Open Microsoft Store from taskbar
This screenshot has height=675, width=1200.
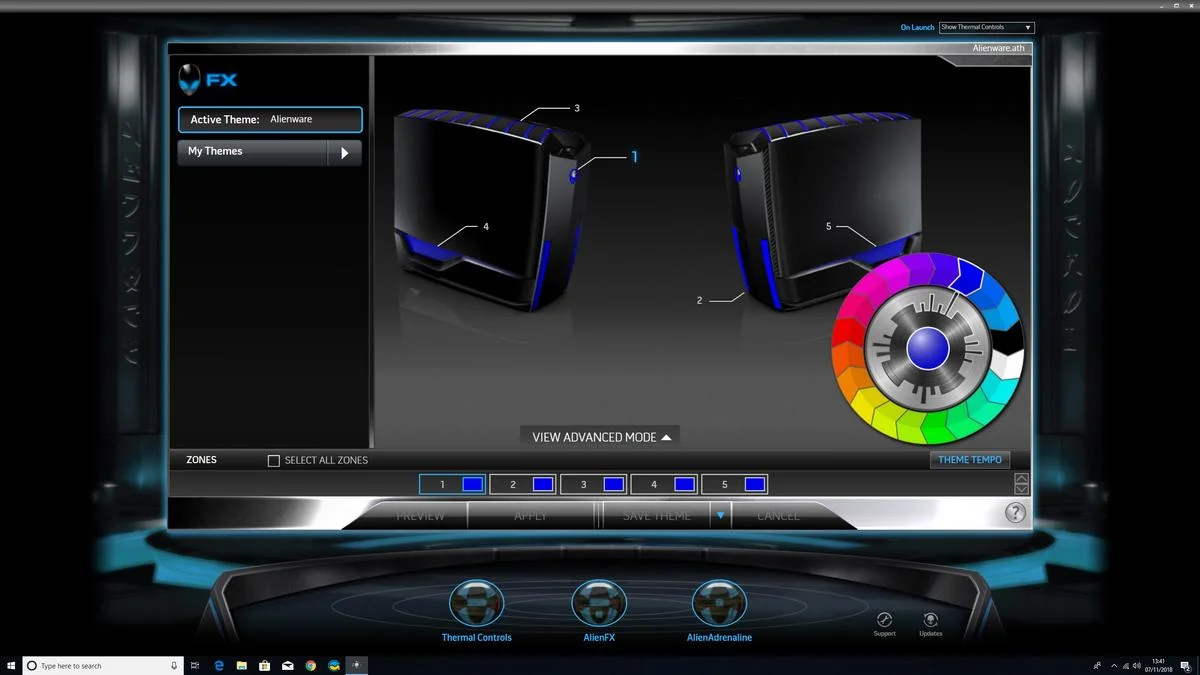265,665
